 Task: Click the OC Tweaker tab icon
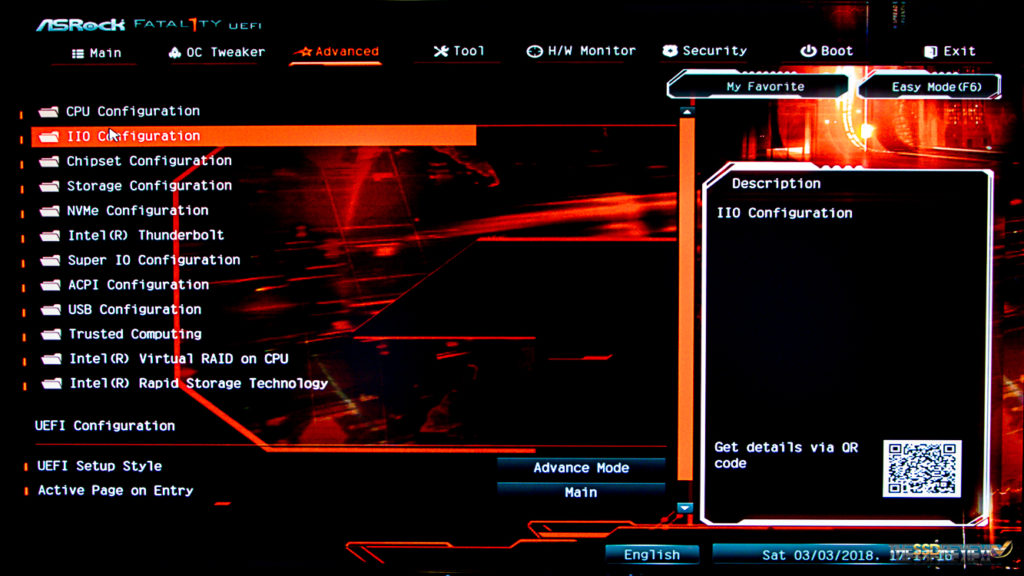174,52
